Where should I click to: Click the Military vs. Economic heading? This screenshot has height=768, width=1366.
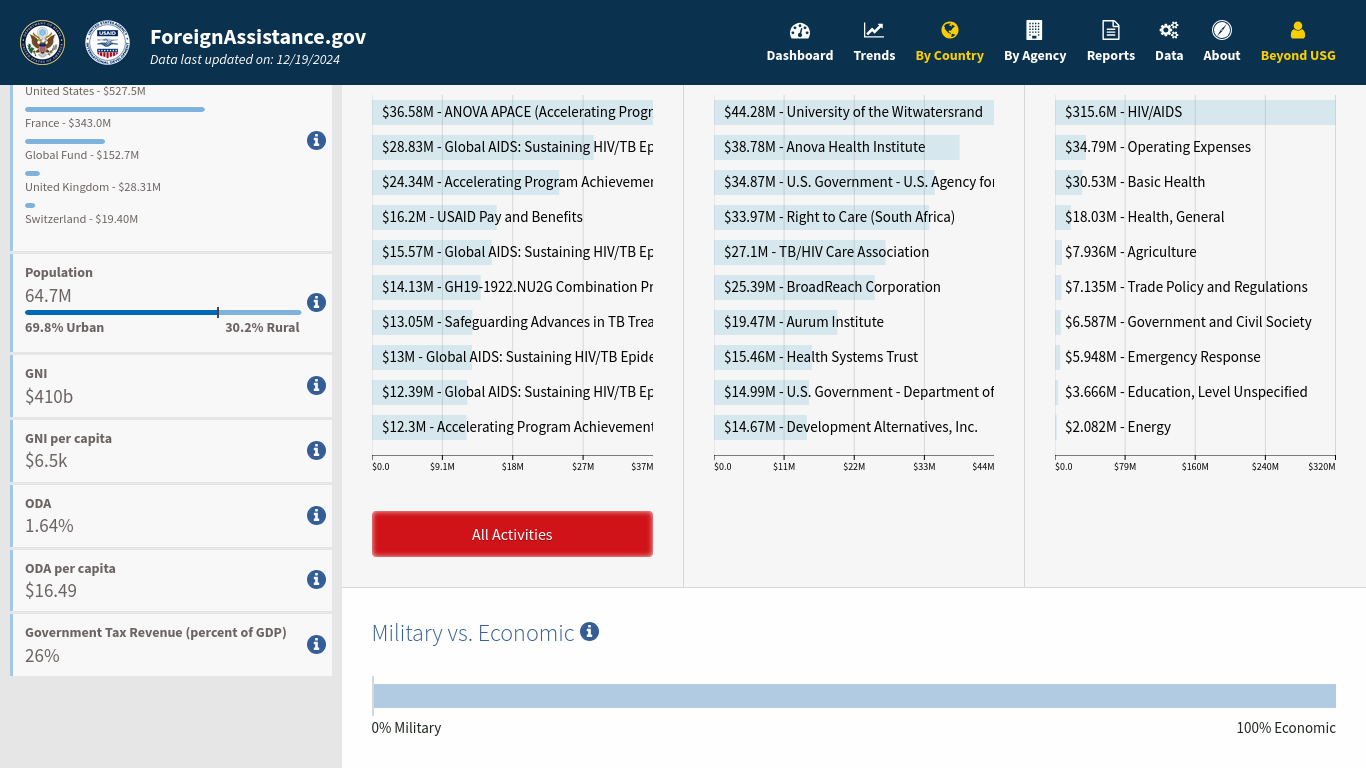[x=473, y=633]
